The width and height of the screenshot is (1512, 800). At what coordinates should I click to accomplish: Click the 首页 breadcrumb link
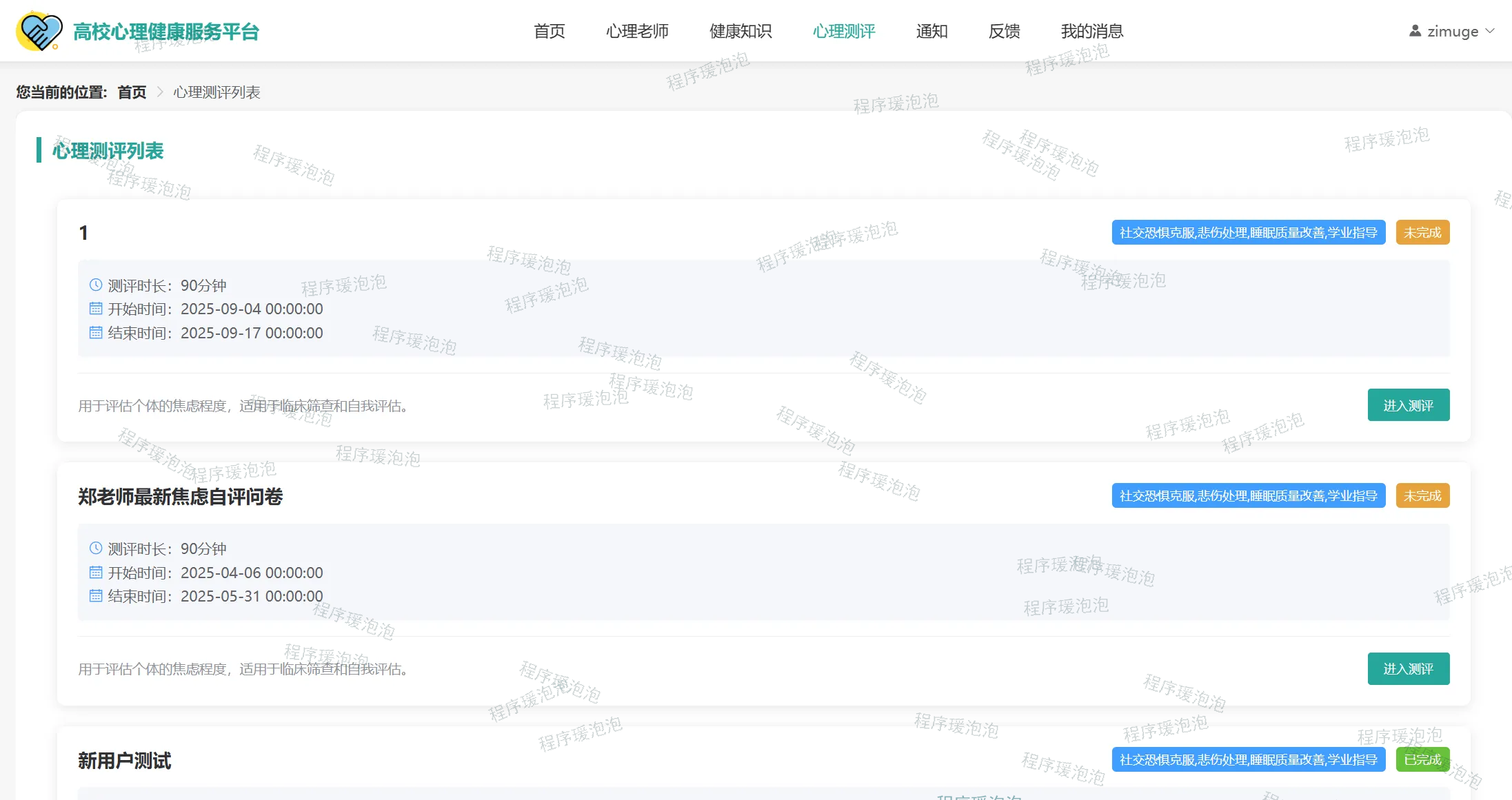click(132, 92)
